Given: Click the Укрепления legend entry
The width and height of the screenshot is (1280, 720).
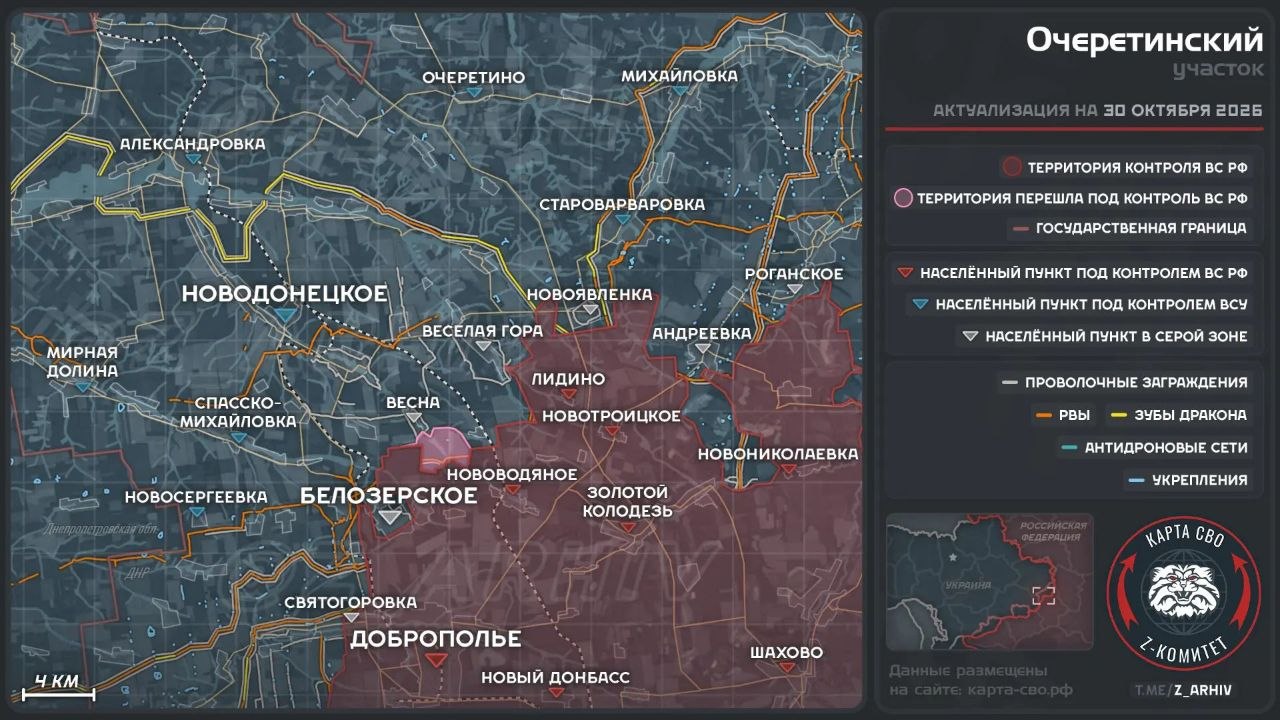Looking at the screenshot, I should [x=1188, y=480].
